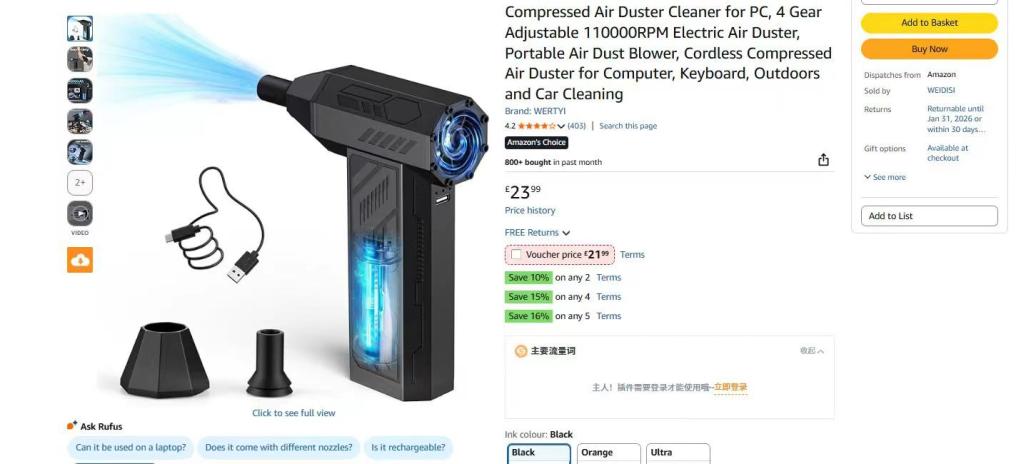Click the Add to List button

[929, 216]
